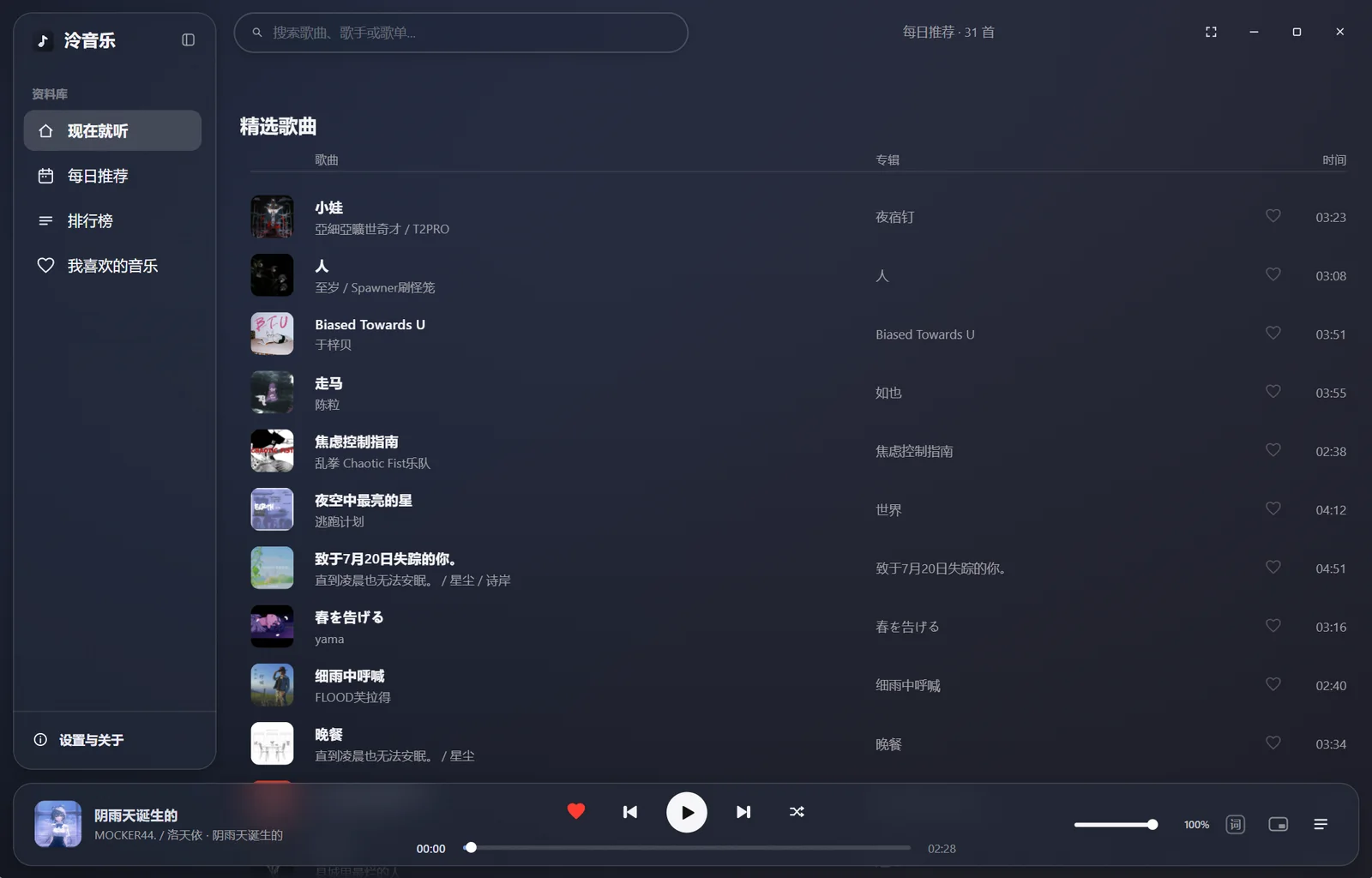This screenshot has width=1372, height=878.
Task: Open lyrics view icon in player bar
Action: (1236, 824)
